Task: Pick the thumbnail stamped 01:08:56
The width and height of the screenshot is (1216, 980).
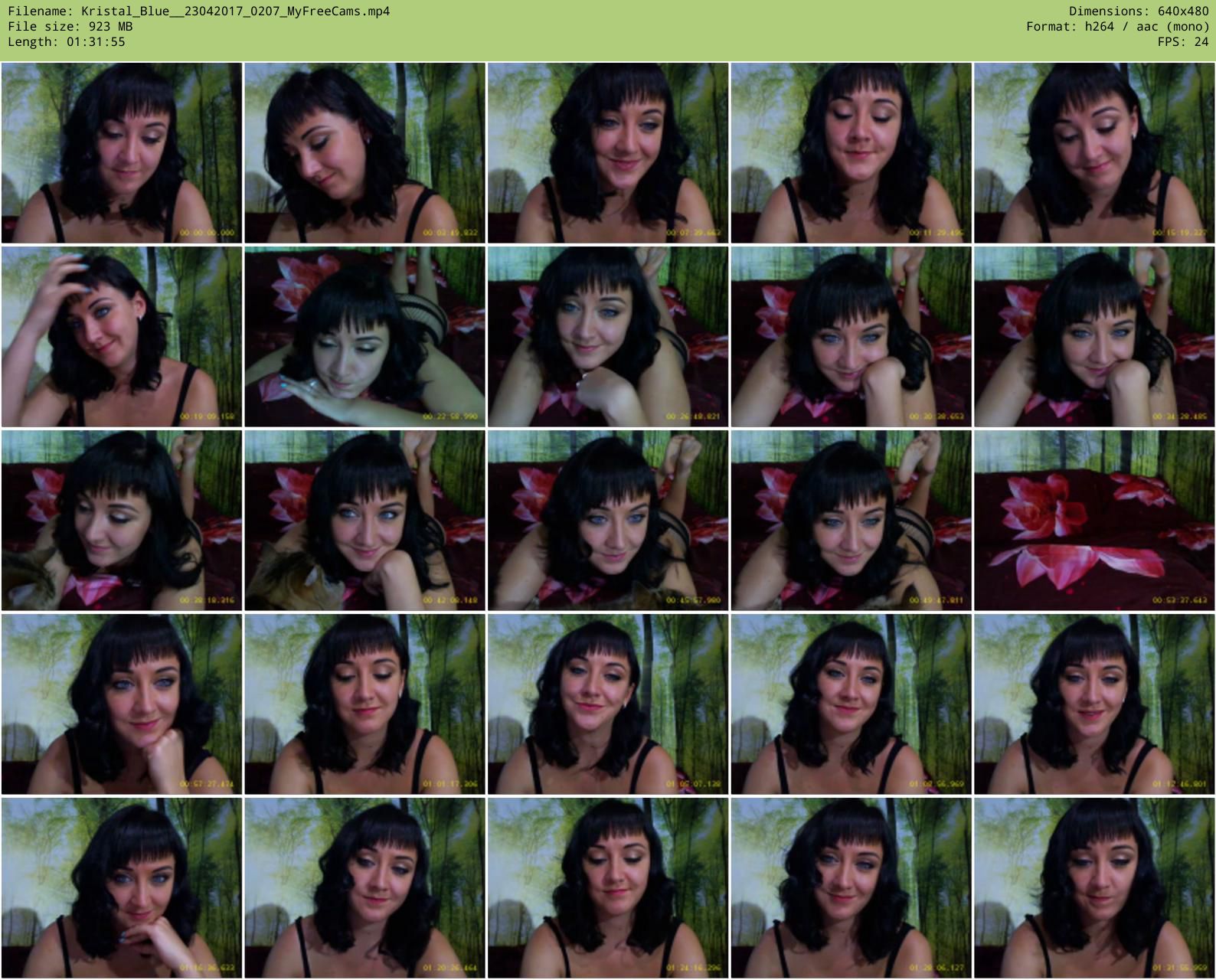Action: (851, 704)
